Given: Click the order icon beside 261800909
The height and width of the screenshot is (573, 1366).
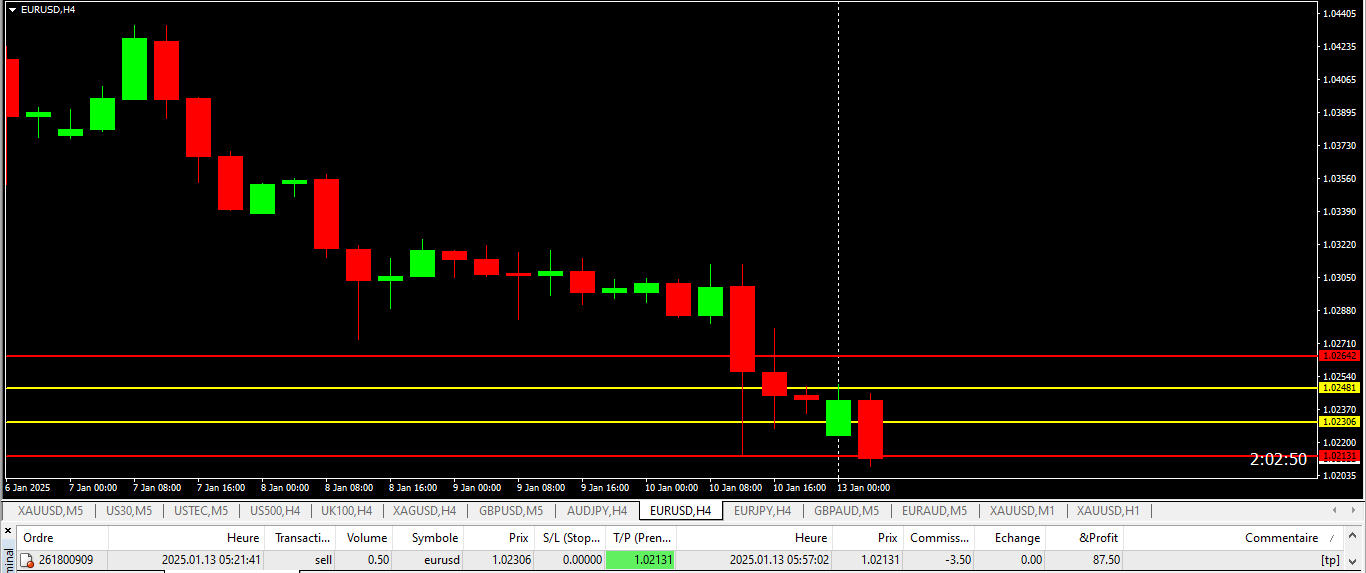Looking at the screenshot, I should pyautogui.click(x=28, y=560).
